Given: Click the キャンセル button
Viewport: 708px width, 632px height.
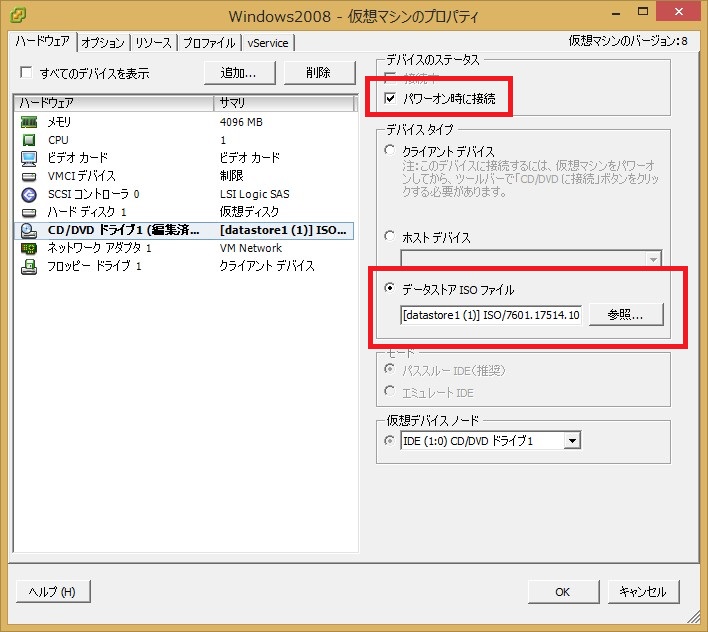Looking at the screenshot, I should coord(643,592).
